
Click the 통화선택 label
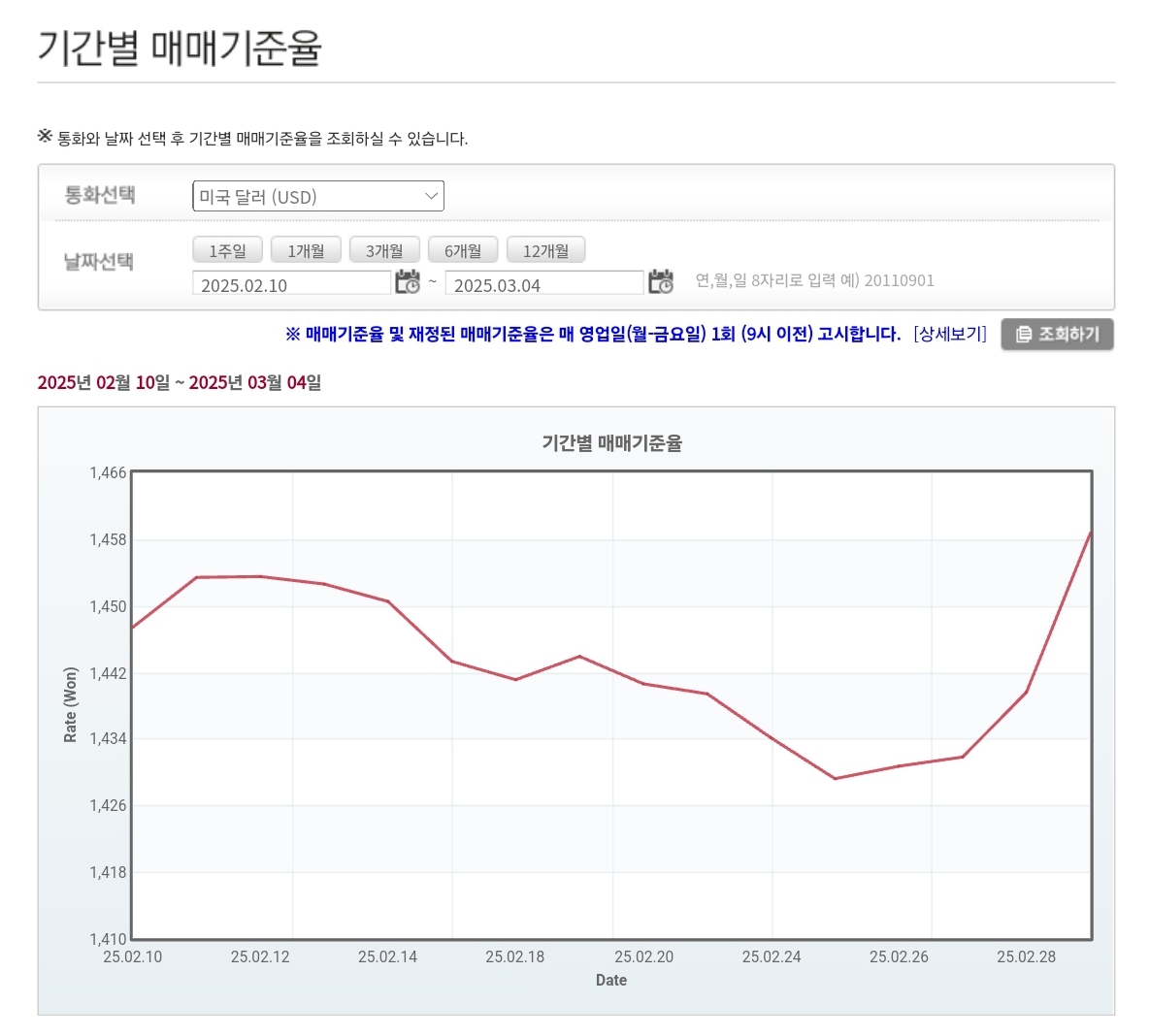(100, 195)
